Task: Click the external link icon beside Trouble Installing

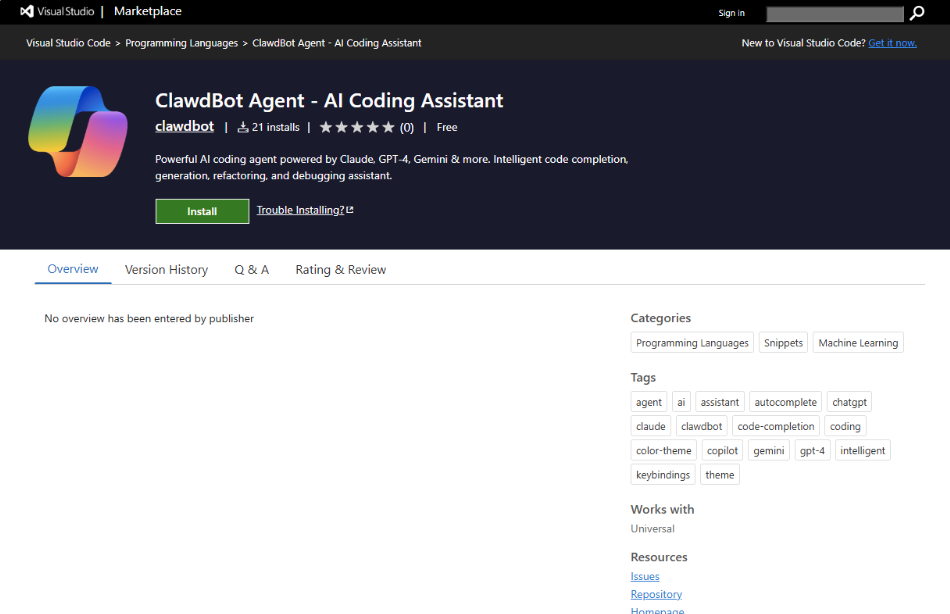Action: coord(350,210)
